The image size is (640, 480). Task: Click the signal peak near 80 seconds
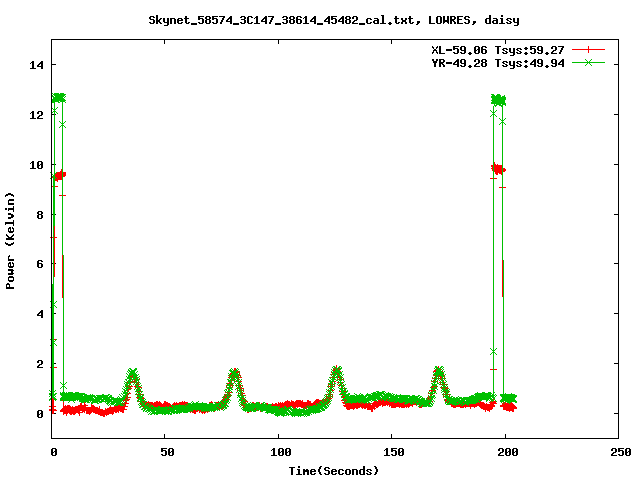(x=234, y=373)
